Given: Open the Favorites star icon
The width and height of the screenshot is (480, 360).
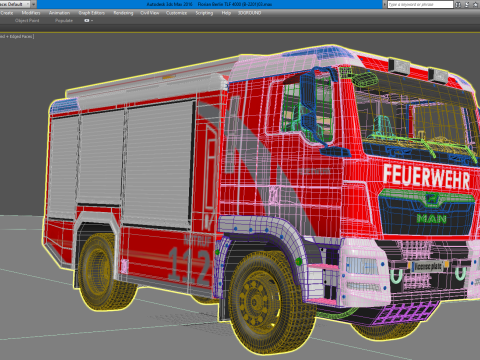Looking at the screenshot, I should coord(476,4).
